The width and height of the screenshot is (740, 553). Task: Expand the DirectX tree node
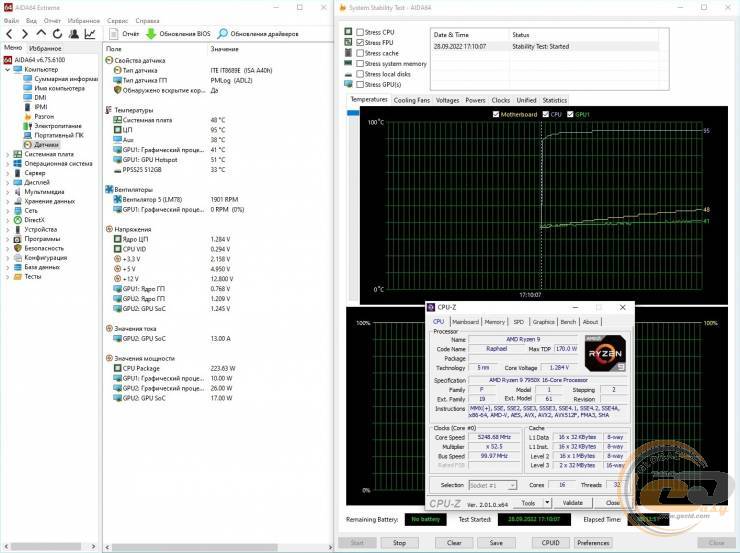[7, 220]
